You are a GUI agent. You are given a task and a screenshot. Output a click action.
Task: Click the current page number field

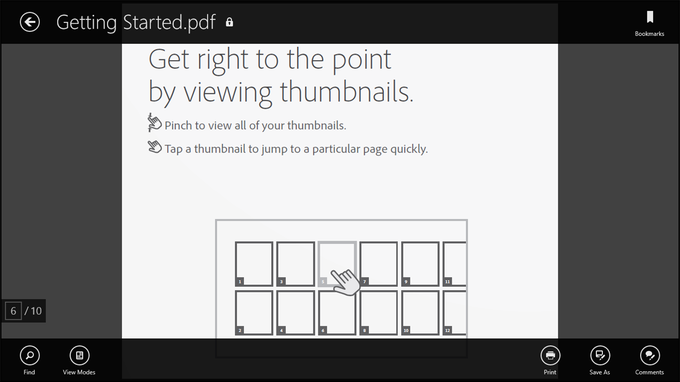tap(13, 311)
